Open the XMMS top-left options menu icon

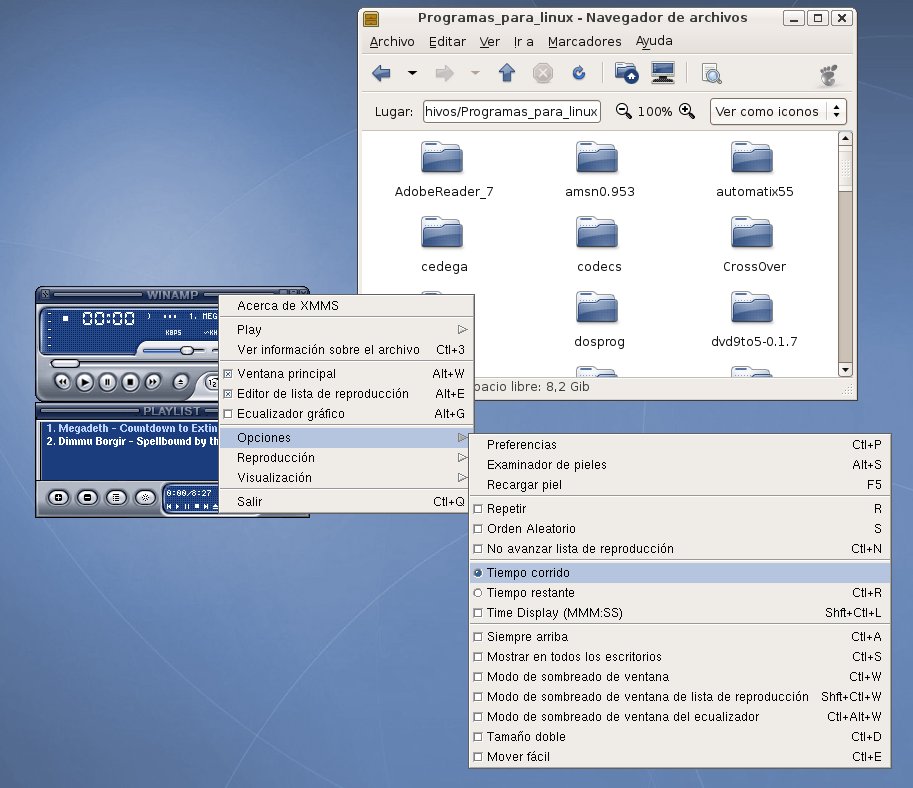45,294
